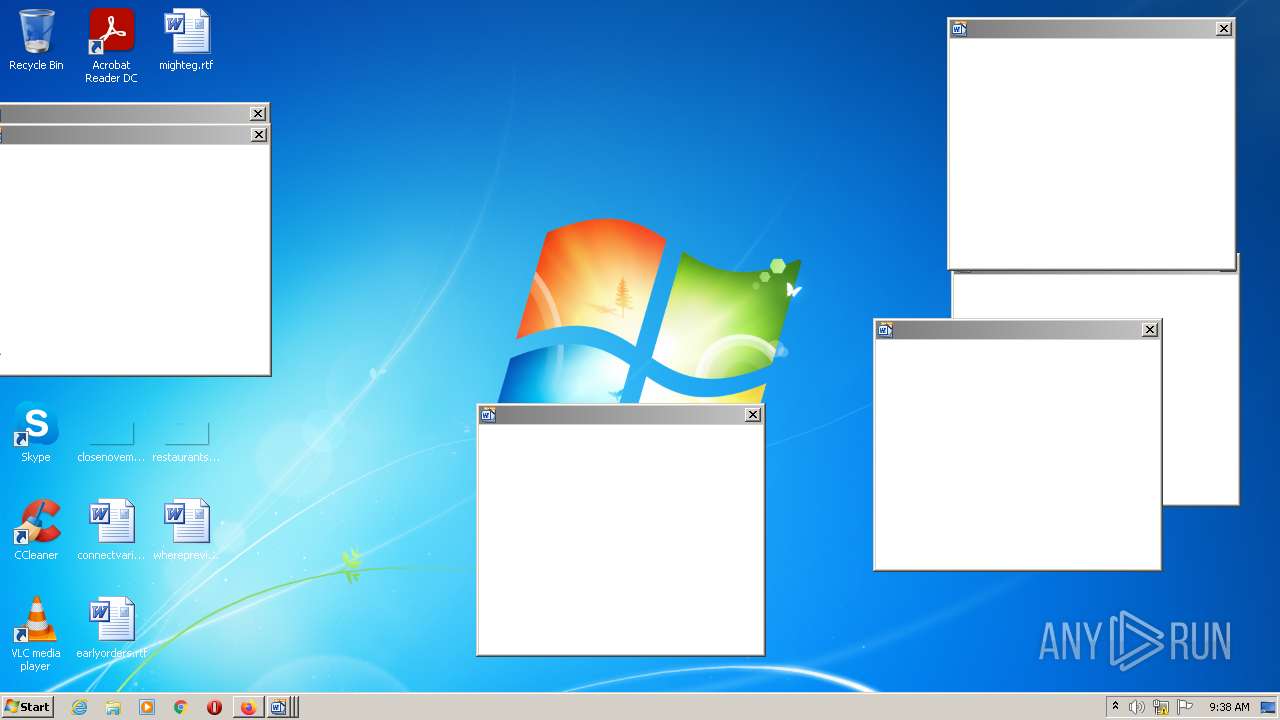
Task: Select the earlyorderer.rtf document
Action: pyautogui.click(x=111, y=628)
